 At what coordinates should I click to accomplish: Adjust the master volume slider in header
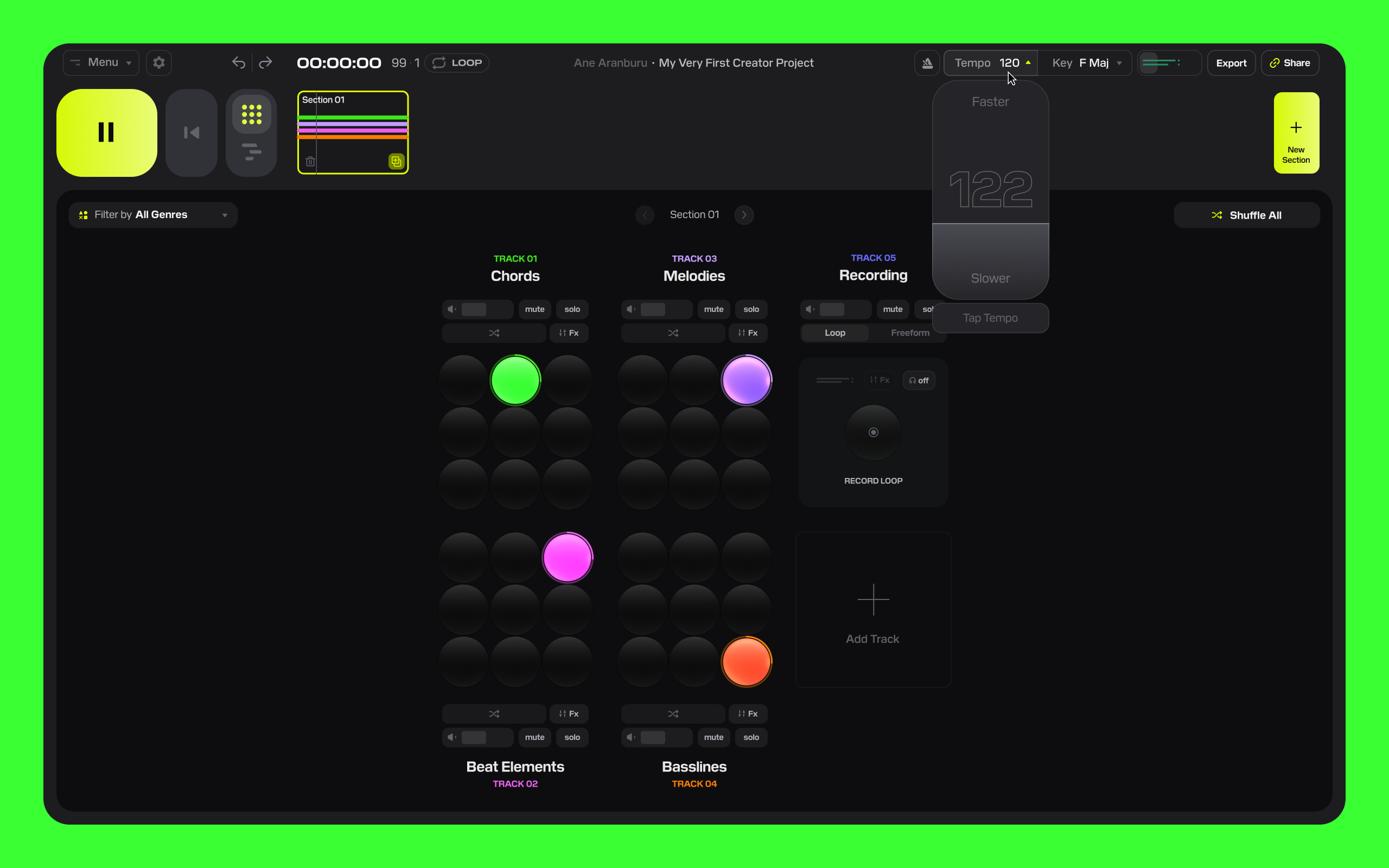pos(1169,63)
